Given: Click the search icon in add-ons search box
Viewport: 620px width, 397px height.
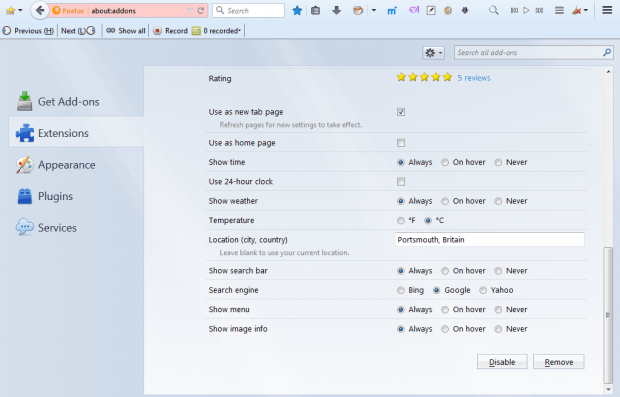Looking at the screenshot, I should tap(607, 52).
